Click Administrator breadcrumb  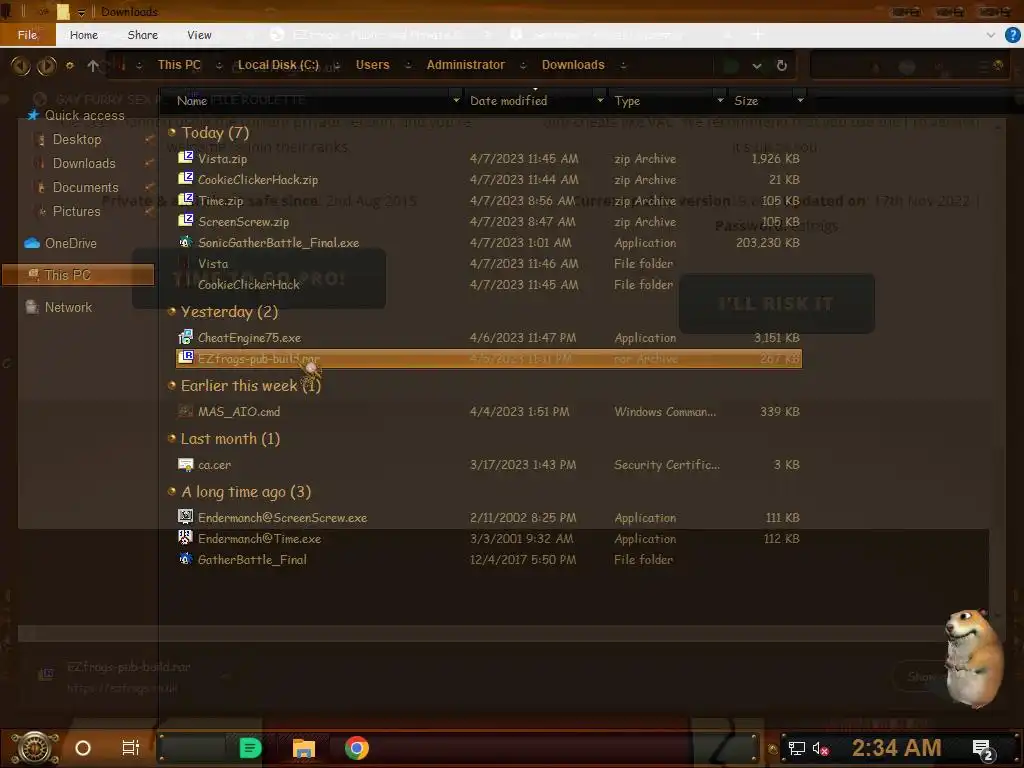466,65
